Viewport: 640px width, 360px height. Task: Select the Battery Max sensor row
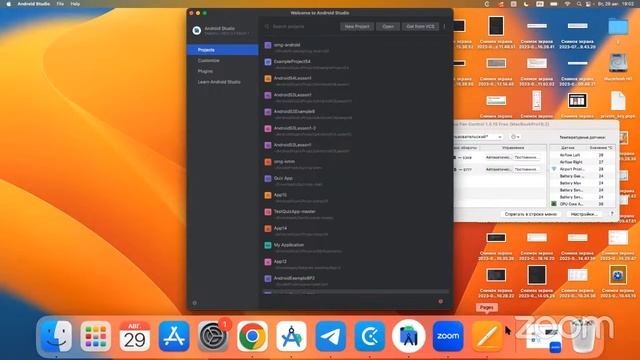coord(582,183)
